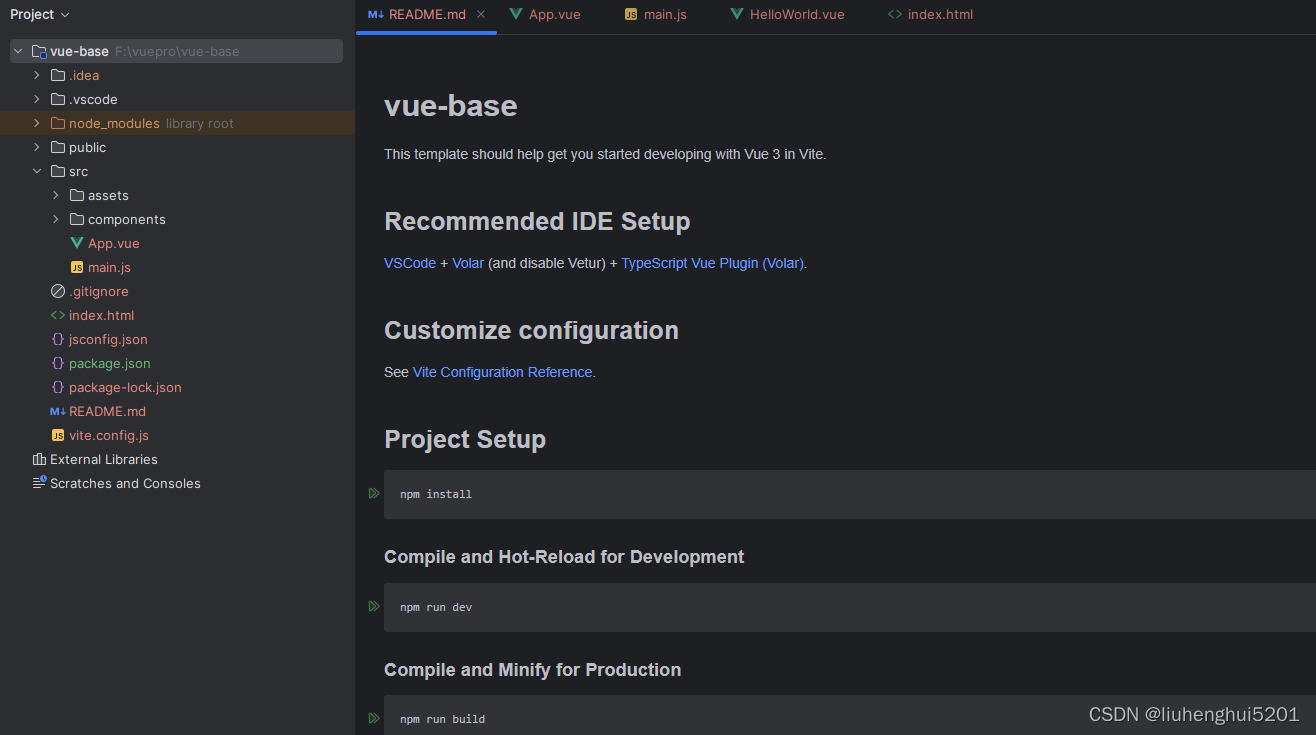This screenshot has width=1316, height=735.
Task: Close the README.md editor tab
Action: coord(481,14)
